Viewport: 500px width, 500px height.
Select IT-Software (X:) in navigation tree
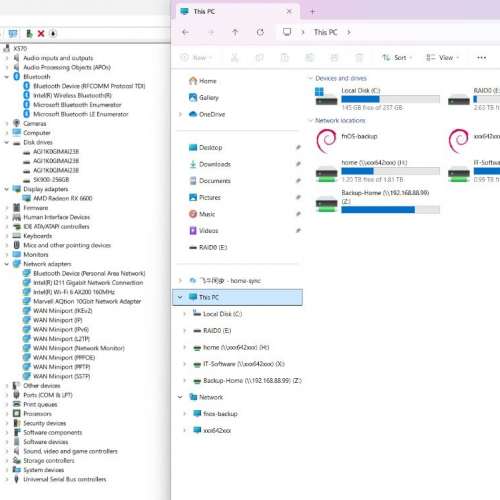click(x=239, y=364)
